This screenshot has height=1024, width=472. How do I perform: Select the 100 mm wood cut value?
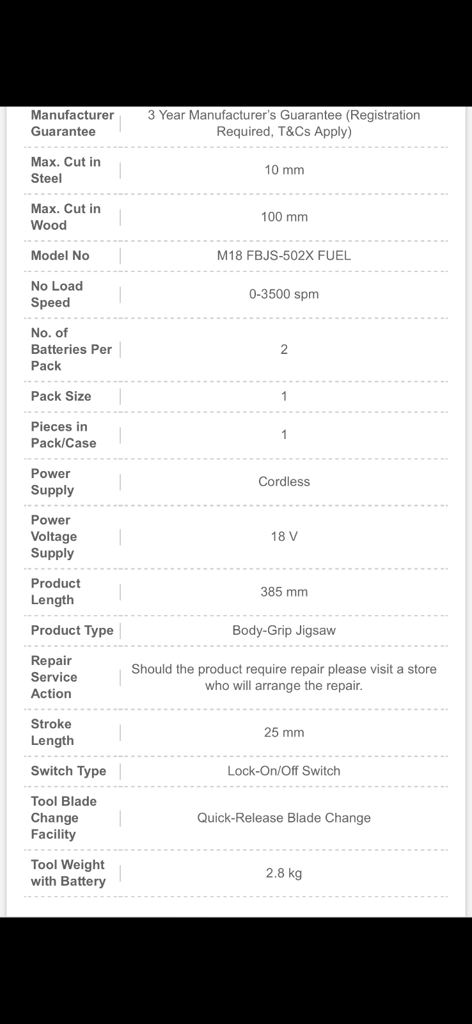coord(284,217)
